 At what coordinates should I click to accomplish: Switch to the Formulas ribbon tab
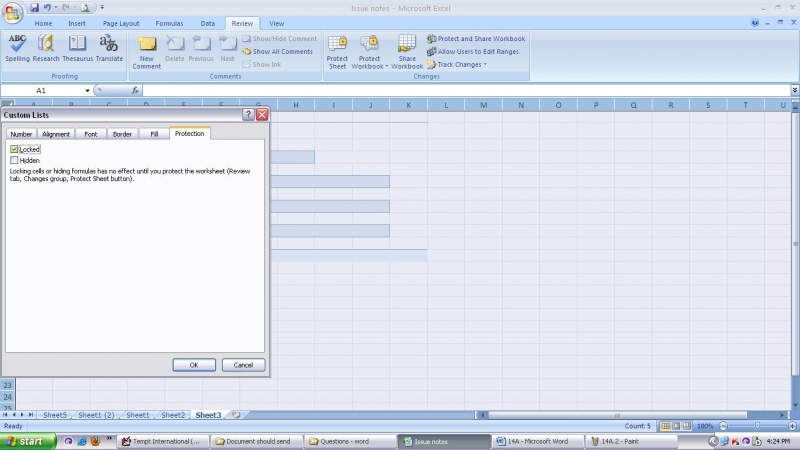tap(169, 23)
